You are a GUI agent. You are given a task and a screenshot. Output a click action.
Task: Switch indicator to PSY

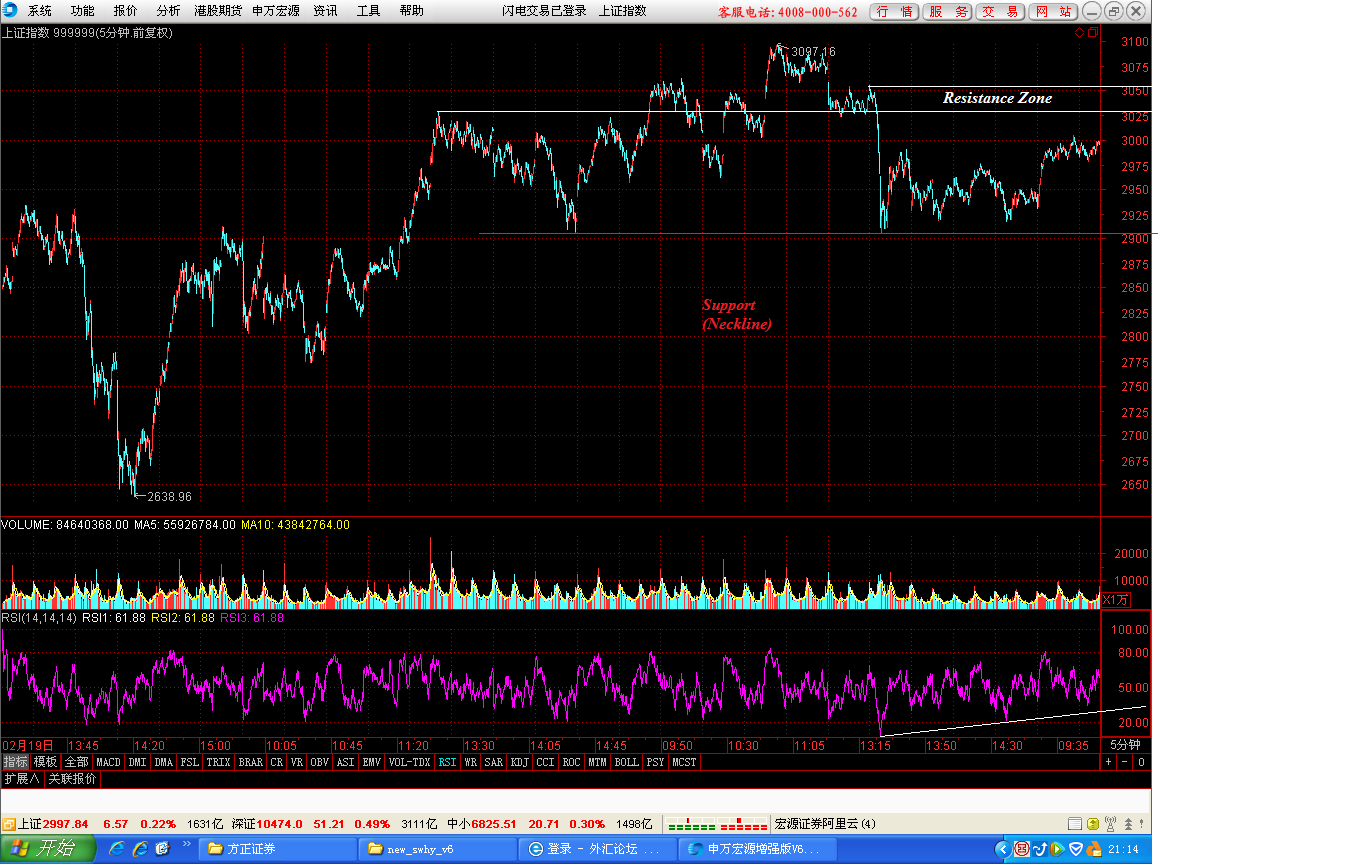coord(656,762)
